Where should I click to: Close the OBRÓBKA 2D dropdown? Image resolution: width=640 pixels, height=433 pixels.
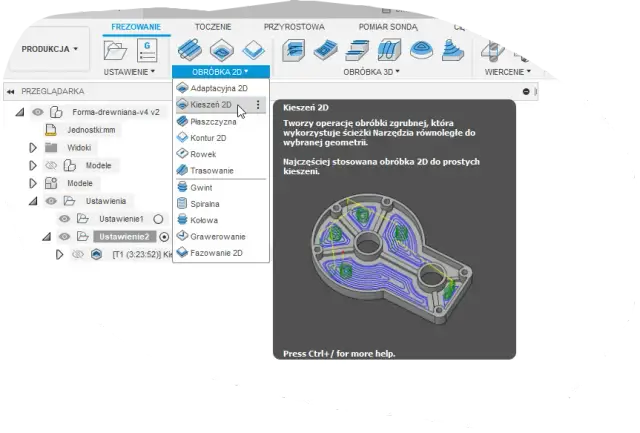coord(220,72)
